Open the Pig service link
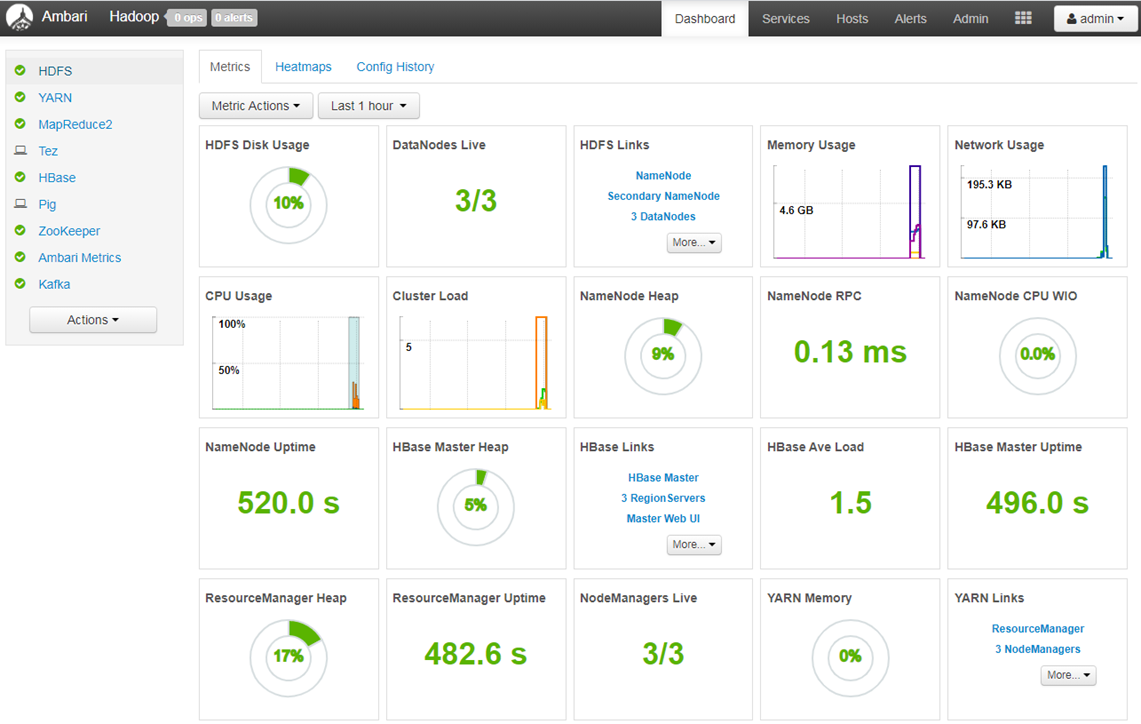Screen dimensions: 1141x724 point(47,204)
